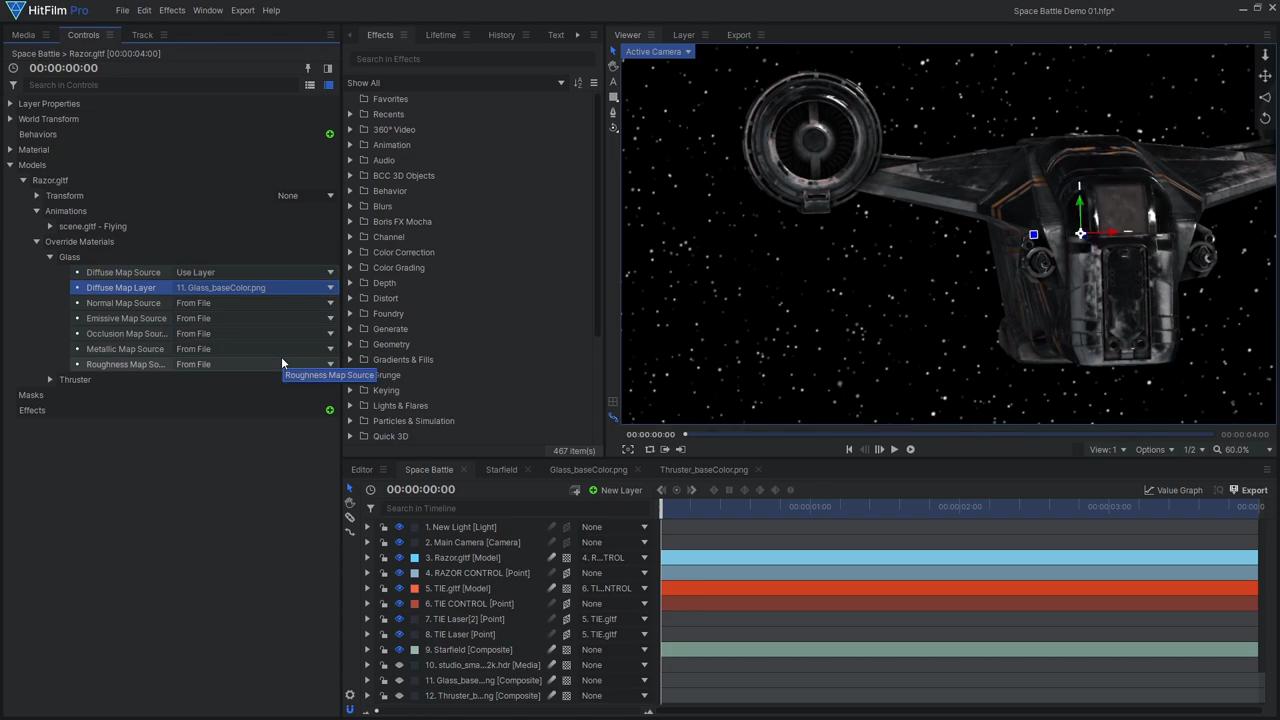Show the studio_sma...2k.hdr media layer
Viewport: 1280px width, 720px height.
point(399,665)
